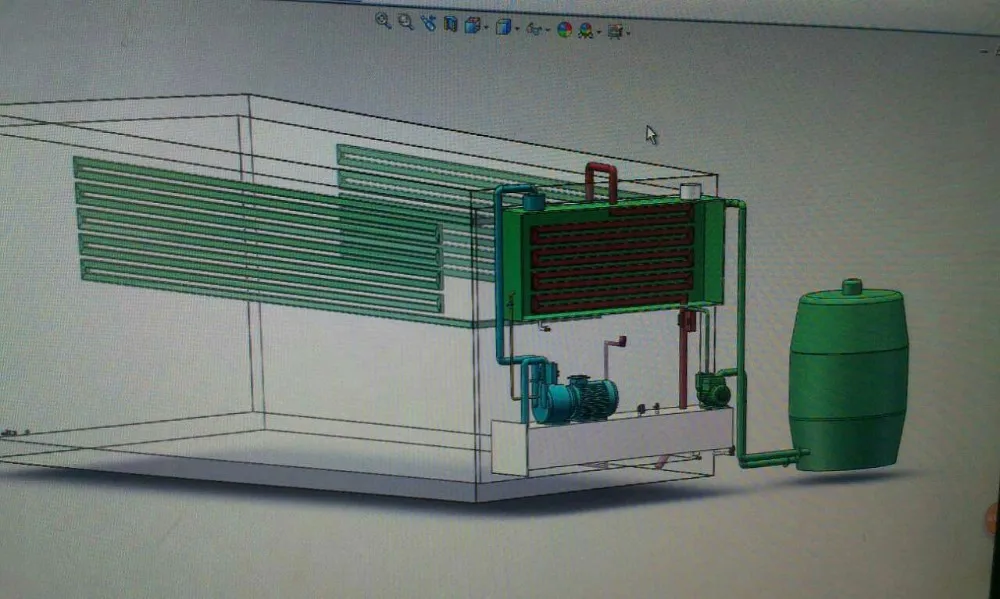Select the small green blower beside the base
This screenshot has height=599, width=1000.
713,390
